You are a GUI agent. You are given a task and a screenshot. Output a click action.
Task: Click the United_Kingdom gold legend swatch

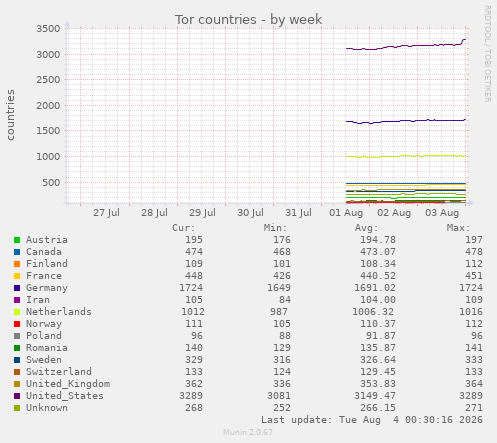(17, 384)
